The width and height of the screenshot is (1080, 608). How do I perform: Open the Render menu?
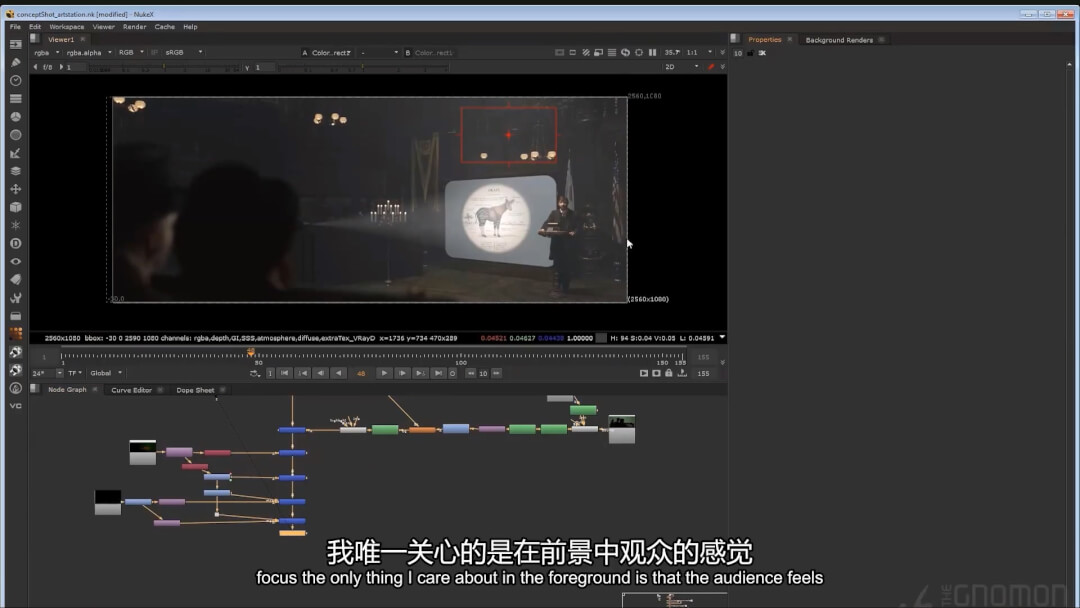click(134, 27)
